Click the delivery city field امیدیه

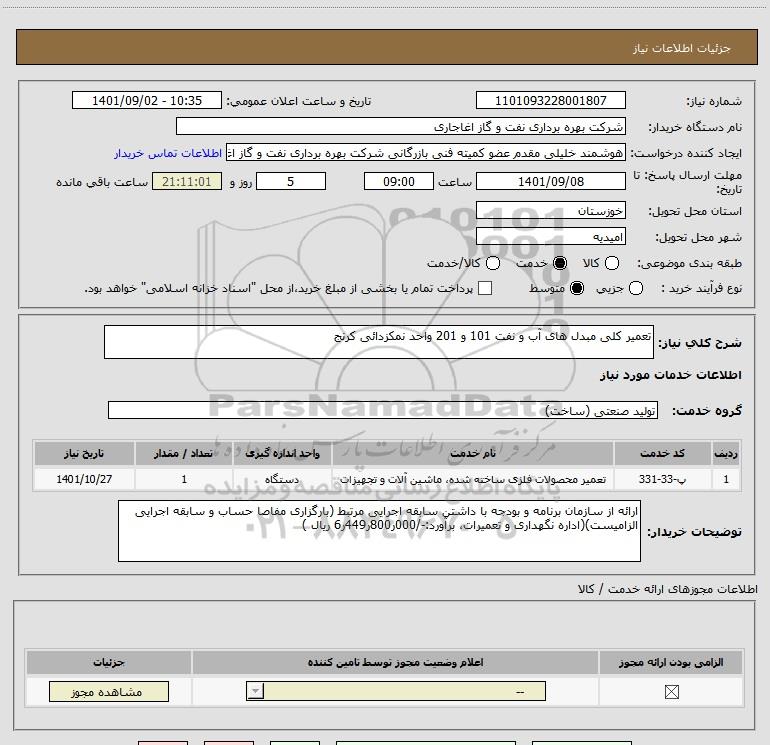[x=550, y=237]
